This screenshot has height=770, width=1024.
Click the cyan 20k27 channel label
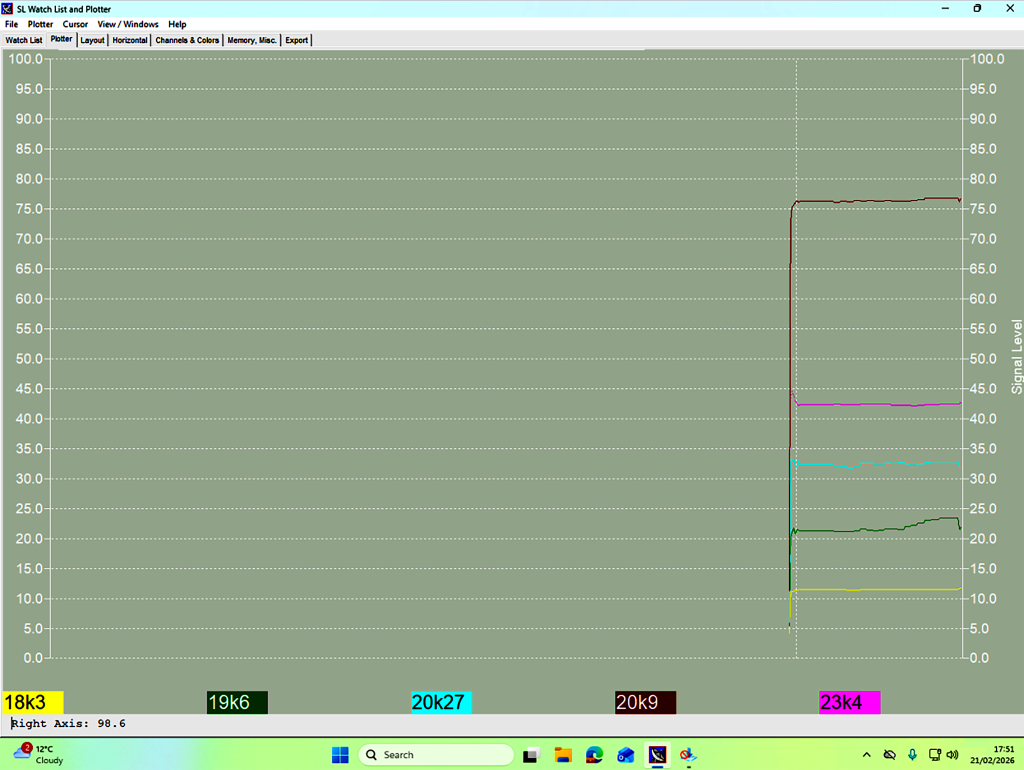(x=441, y=703)
